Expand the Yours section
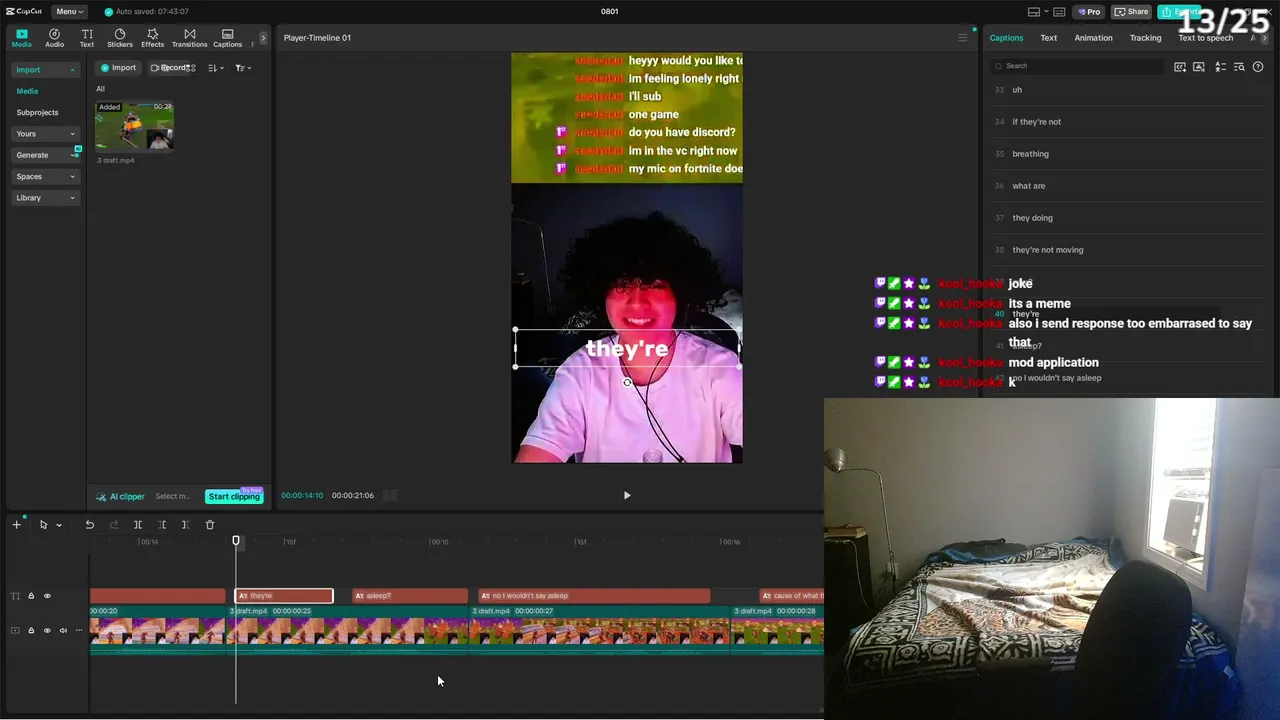Image resolution: width=1280 pixels, height=720 pixels. [x=45, y=134]
